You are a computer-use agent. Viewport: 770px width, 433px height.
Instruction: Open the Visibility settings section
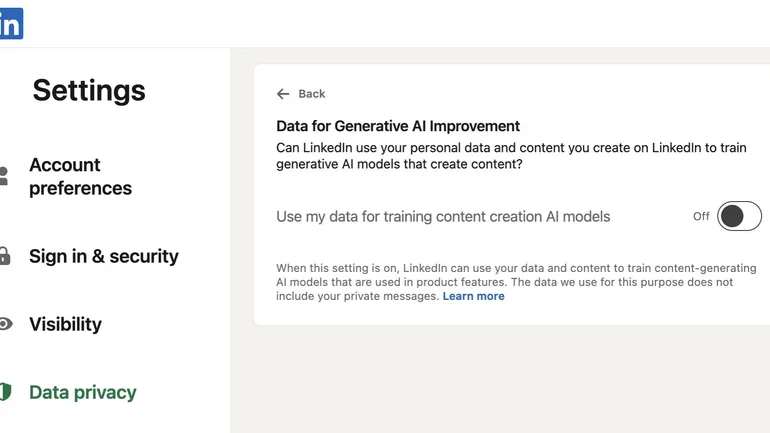point(65,324)
